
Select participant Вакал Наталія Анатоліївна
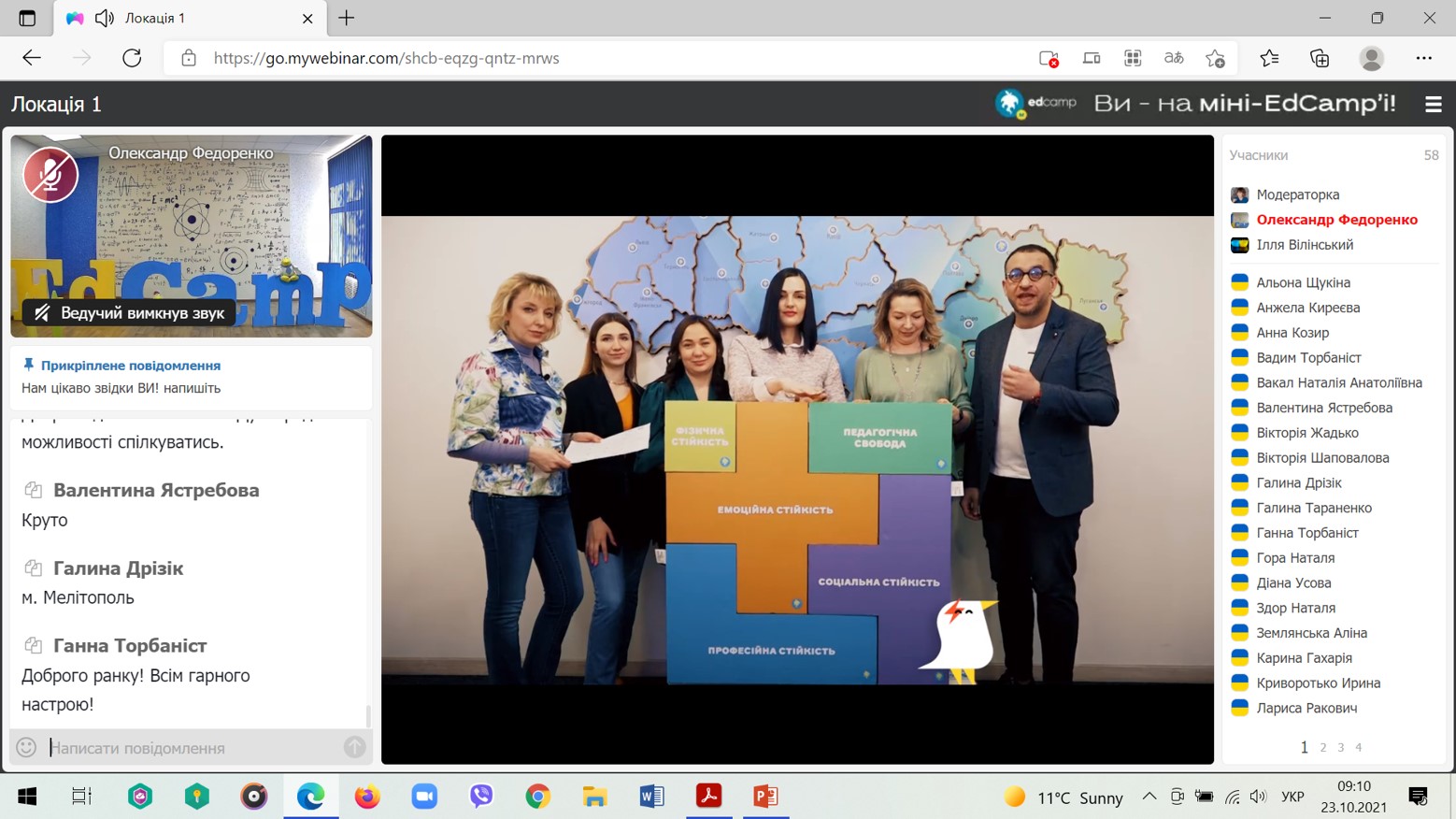(1338, 382)
